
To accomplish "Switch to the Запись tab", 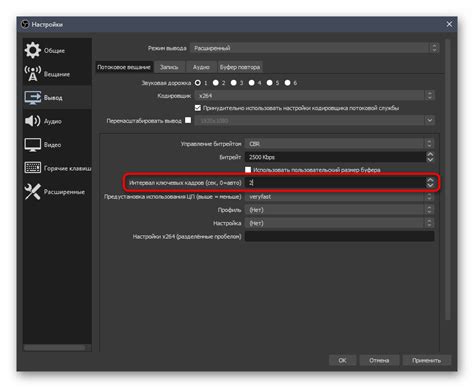I will [169, 67].
